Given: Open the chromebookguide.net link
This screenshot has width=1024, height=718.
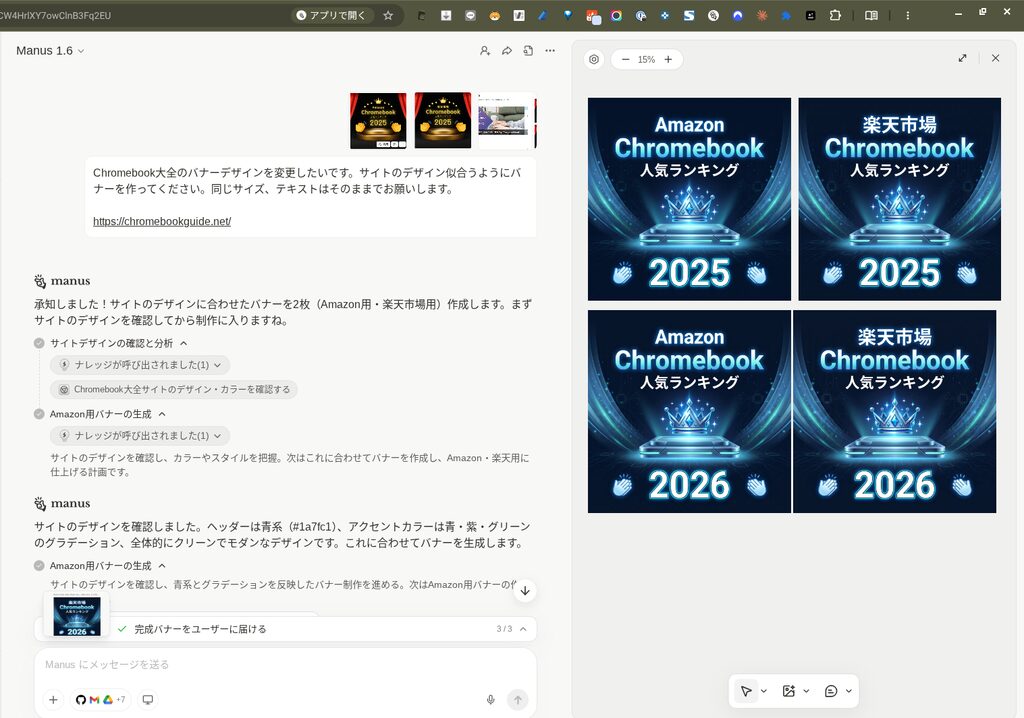Looking at the screenshot, I should 162,221.
